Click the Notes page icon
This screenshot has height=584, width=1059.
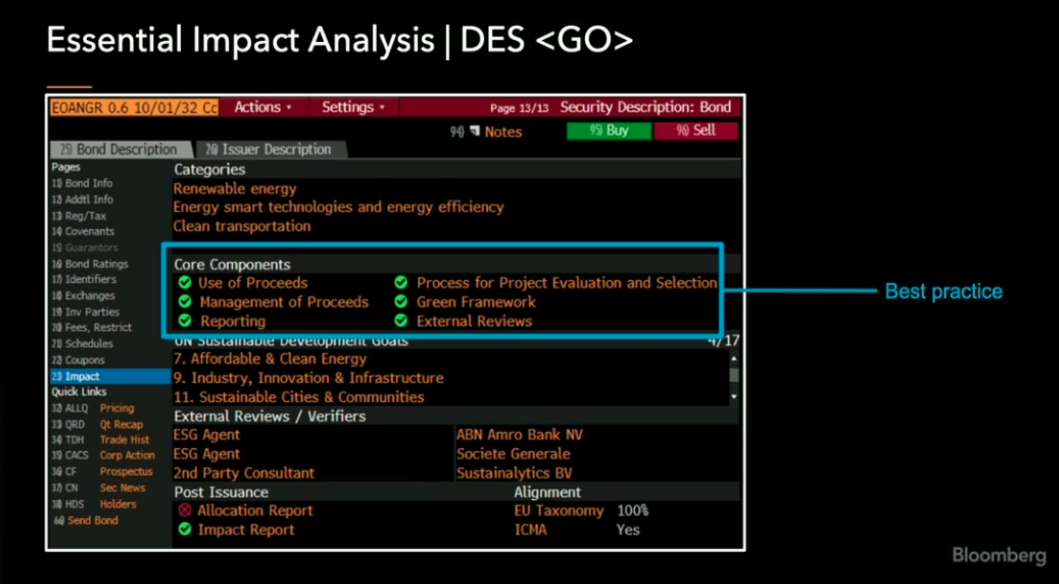click(x=475, y=132)
